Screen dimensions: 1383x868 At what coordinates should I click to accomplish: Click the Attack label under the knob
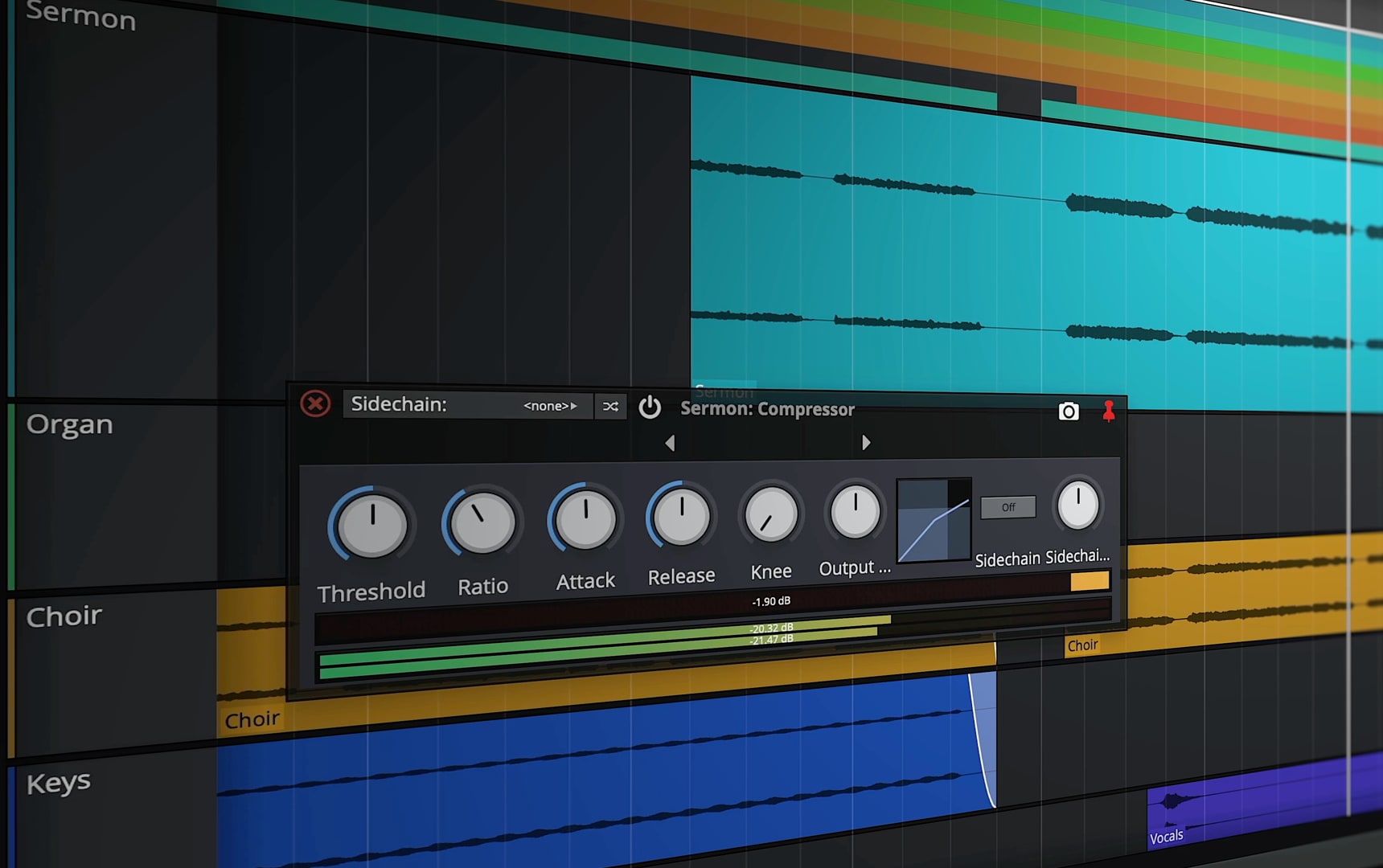[585, 581]
